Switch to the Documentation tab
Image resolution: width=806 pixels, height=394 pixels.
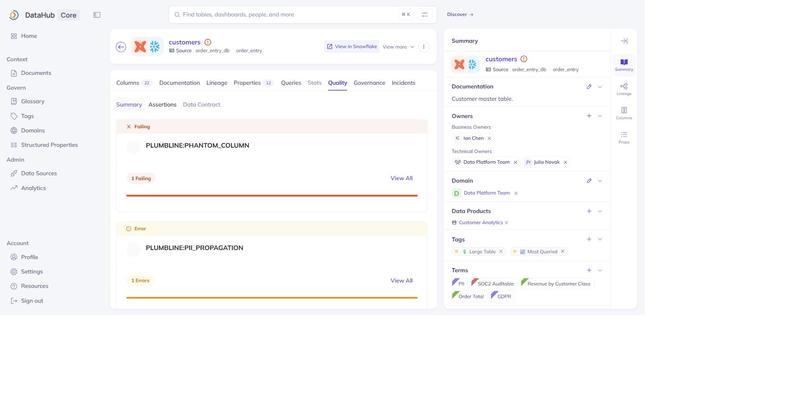pyautogui.click(x=179, y=83)
